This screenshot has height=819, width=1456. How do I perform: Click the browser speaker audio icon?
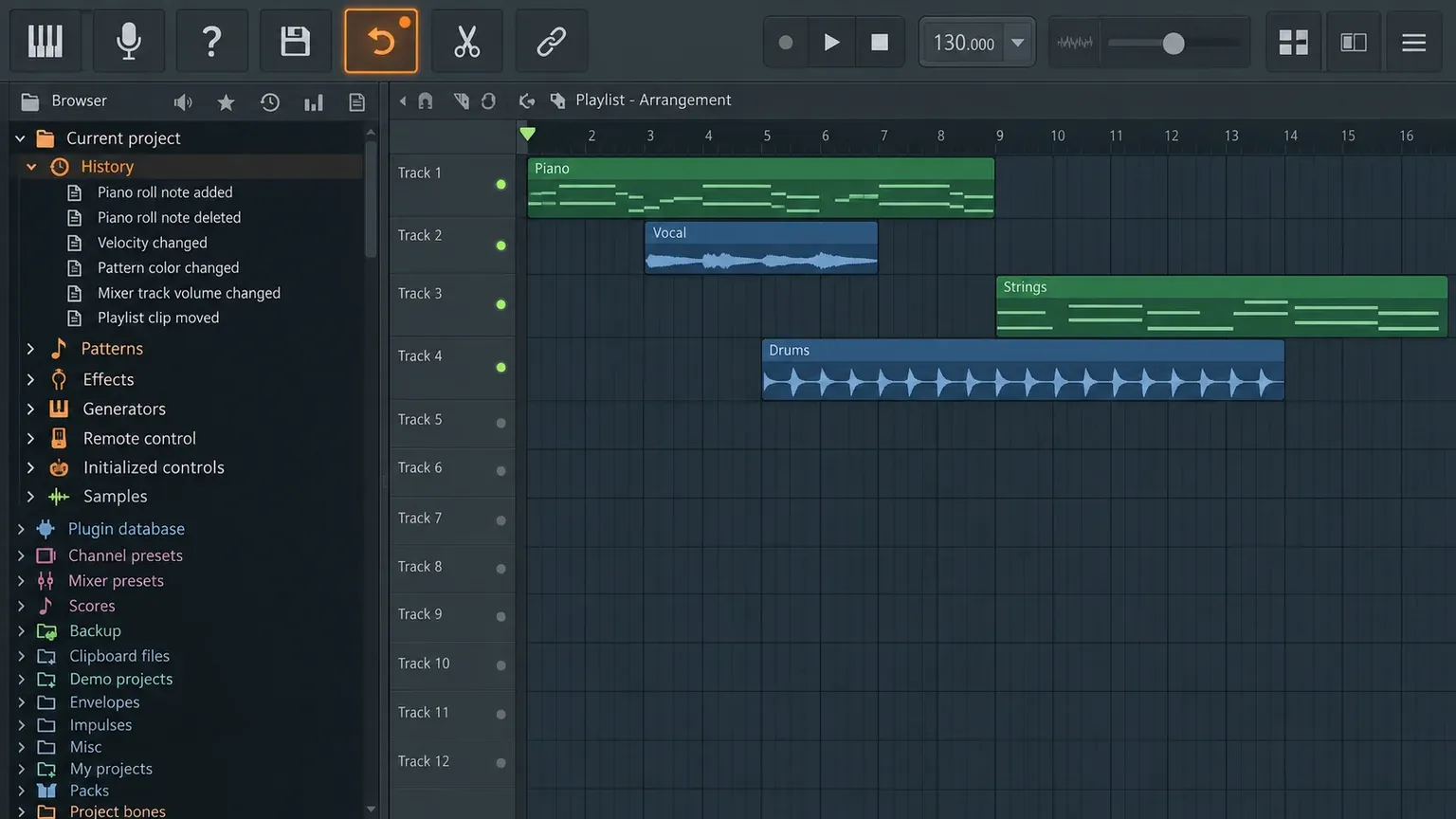point(183,101)
